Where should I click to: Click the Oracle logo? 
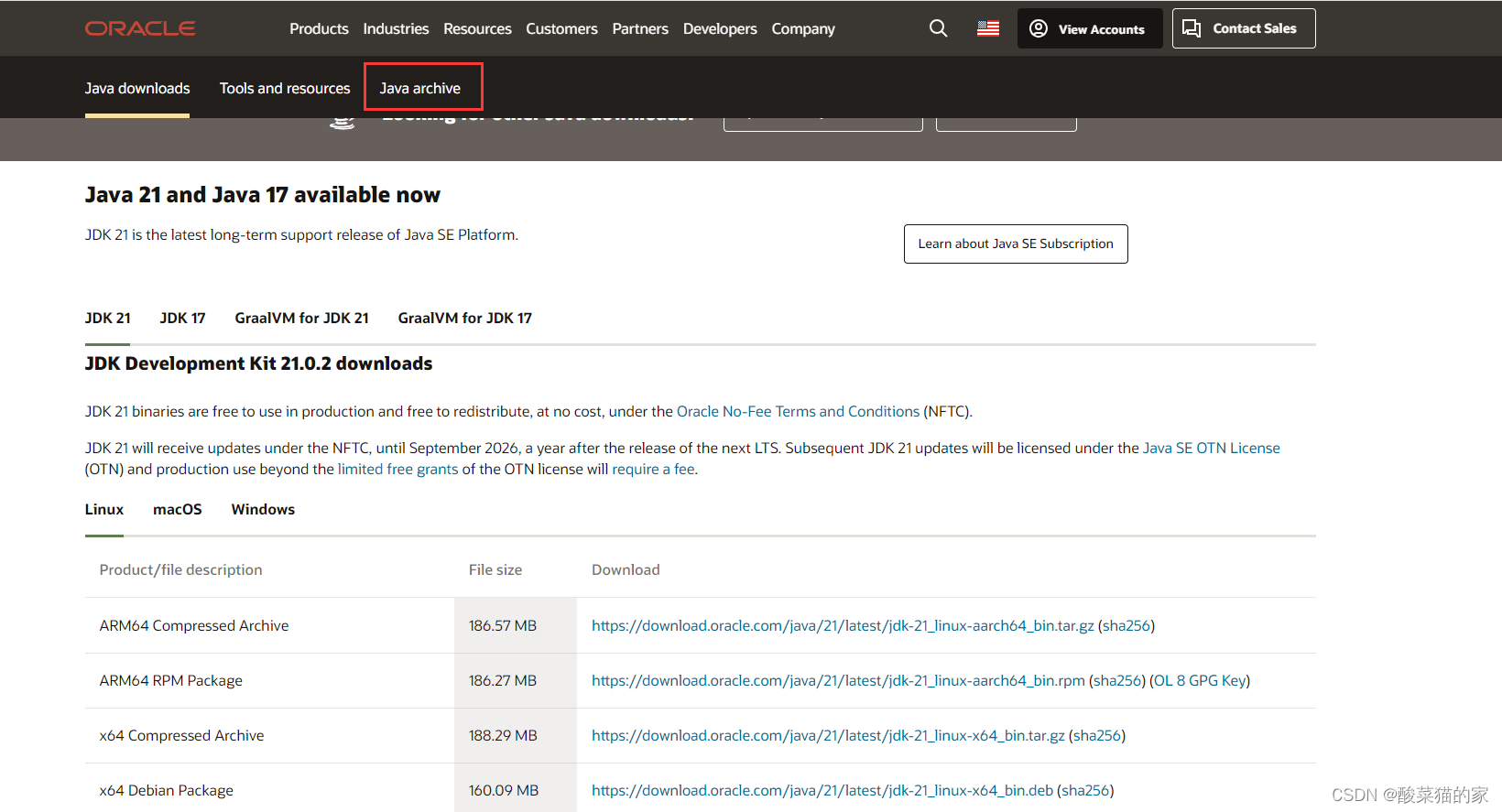click(140, 28)
